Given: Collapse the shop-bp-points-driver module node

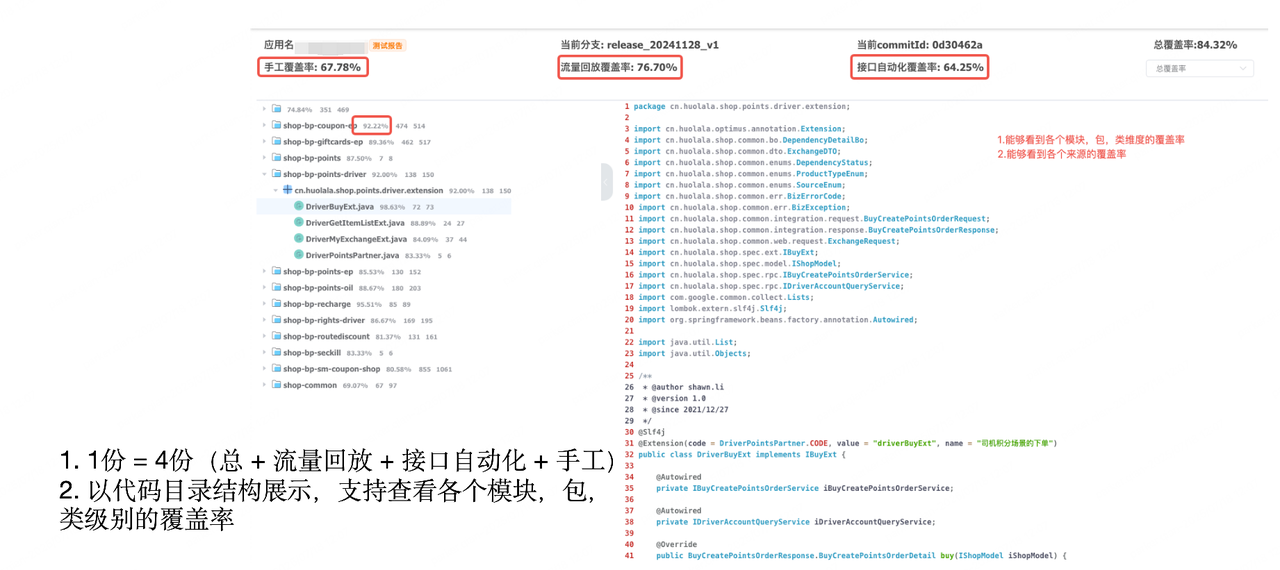Looking at the screenshot, I should [x=265, y=174].
